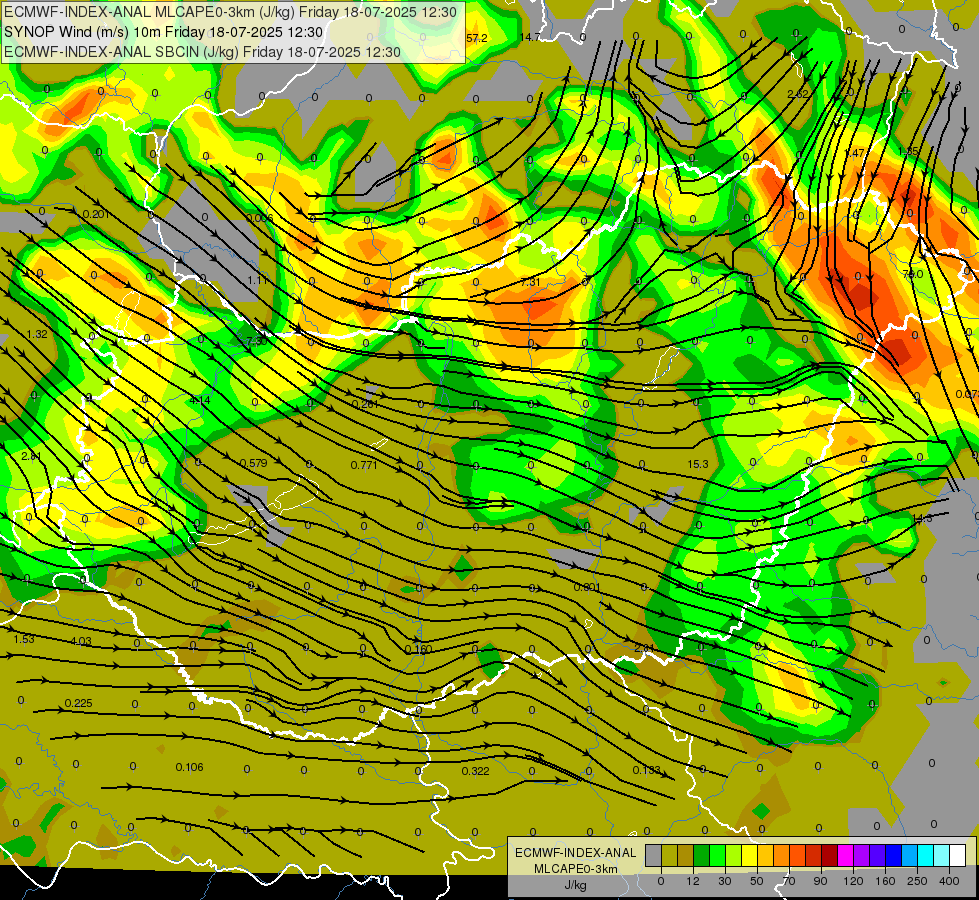The image size is (979, 900).
Task: Click the legend tick value 90
Action: (x=820, y=881)
